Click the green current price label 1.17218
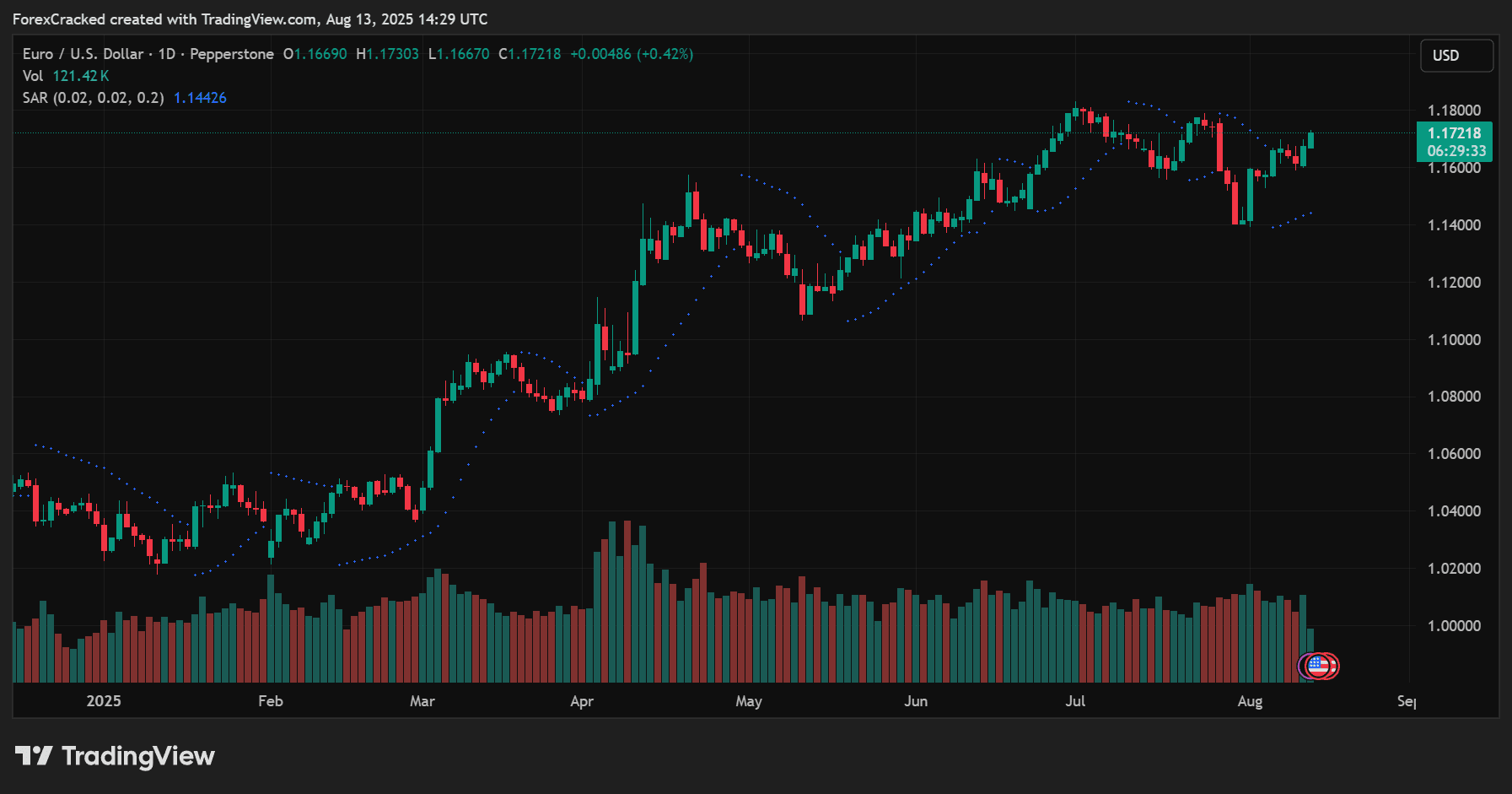Viewport: 1512px width, 794px height. pos(1454,132)
